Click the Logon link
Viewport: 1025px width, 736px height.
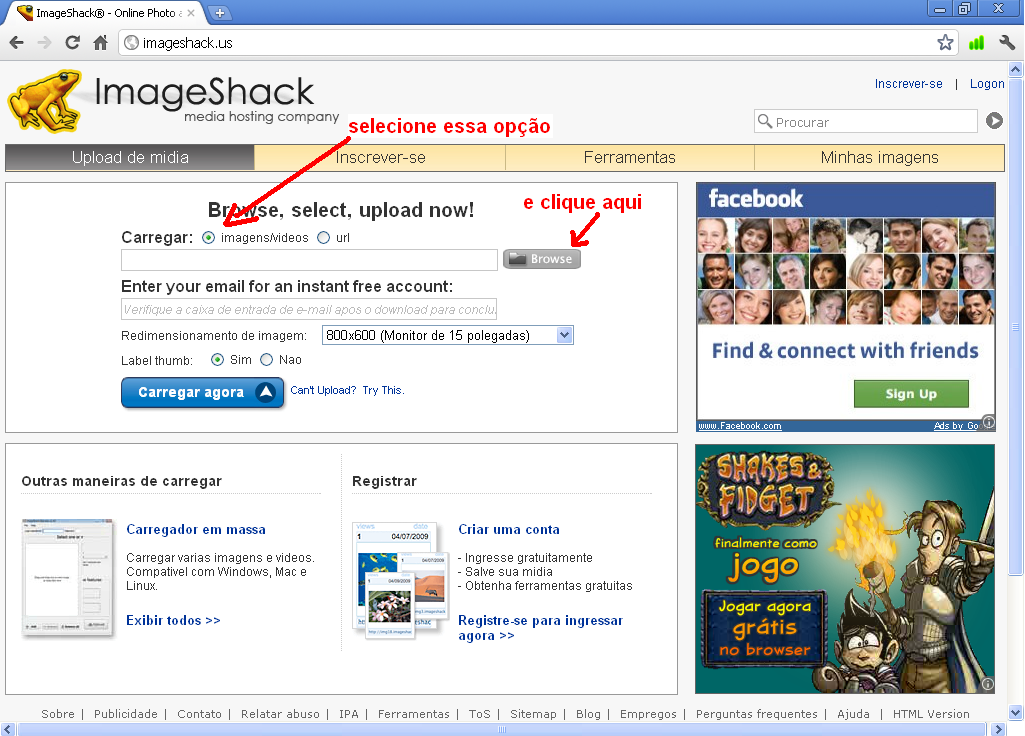click(x=987, y=84)
